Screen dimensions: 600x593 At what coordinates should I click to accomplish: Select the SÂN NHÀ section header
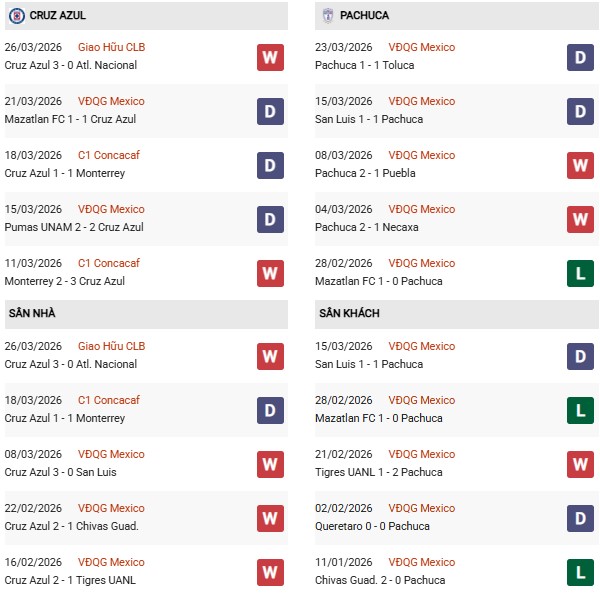point(32,313)
